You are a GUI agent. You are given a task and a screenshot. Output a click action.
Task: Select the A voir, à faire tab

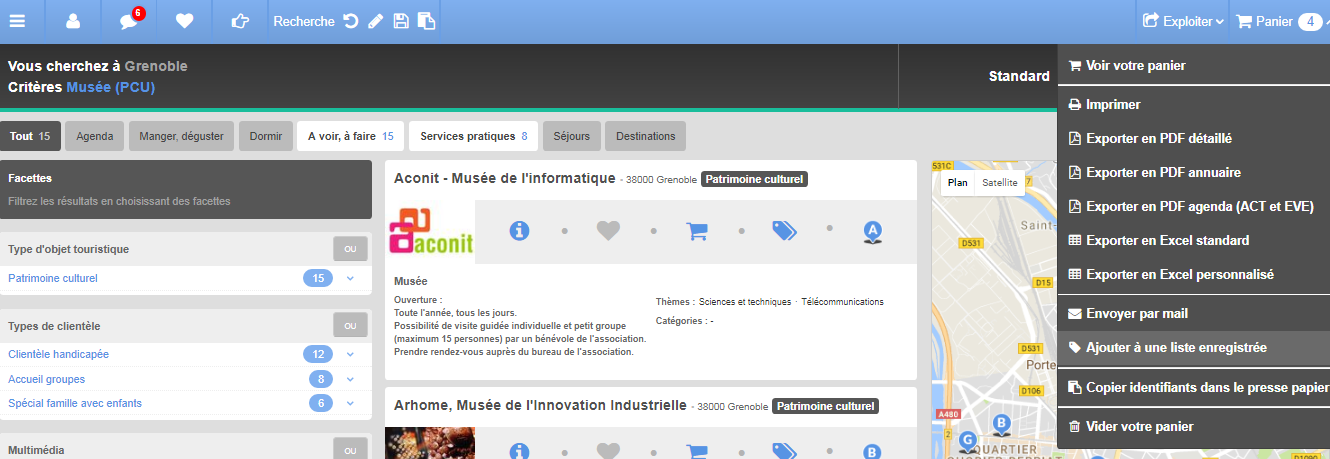click(x=350, y=136)
